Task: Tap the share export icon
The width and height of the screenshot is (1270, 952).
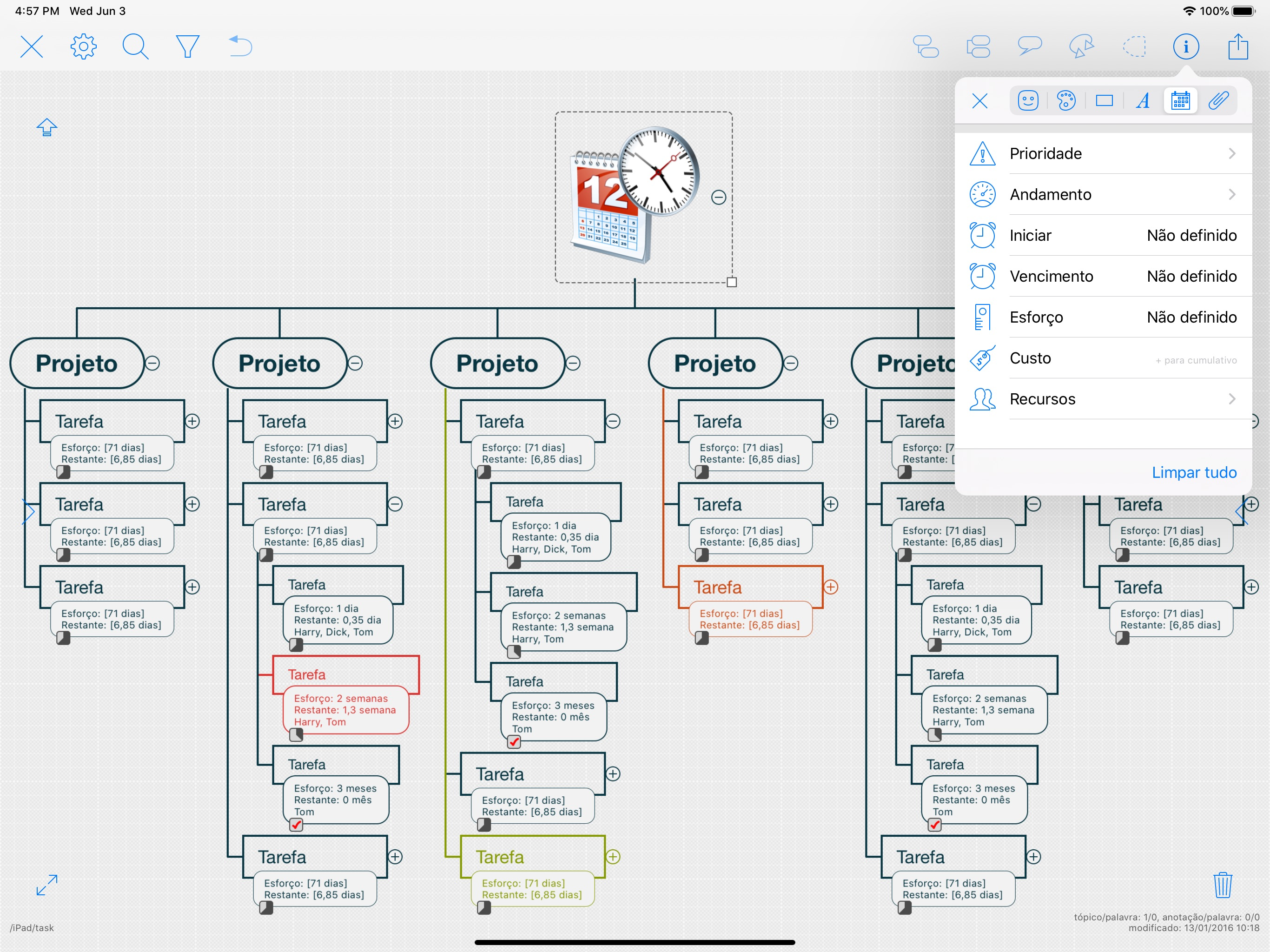Action: (1238, 46)
